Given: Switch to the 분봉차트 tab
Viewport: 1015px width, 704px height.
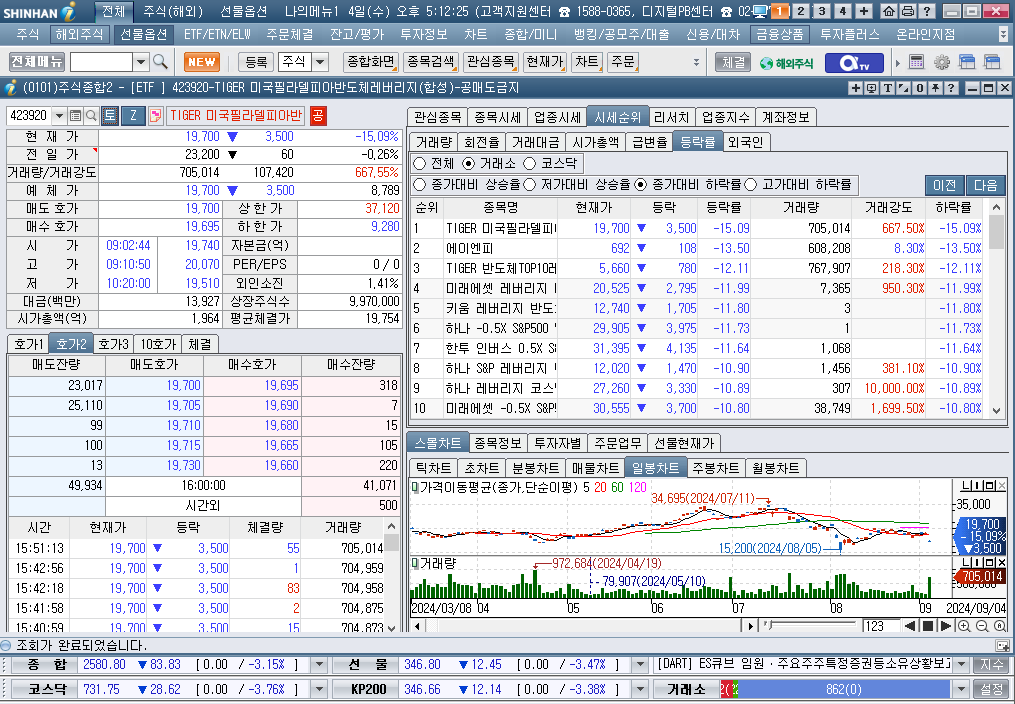Looking at the screenshot, I should [535, 468].
